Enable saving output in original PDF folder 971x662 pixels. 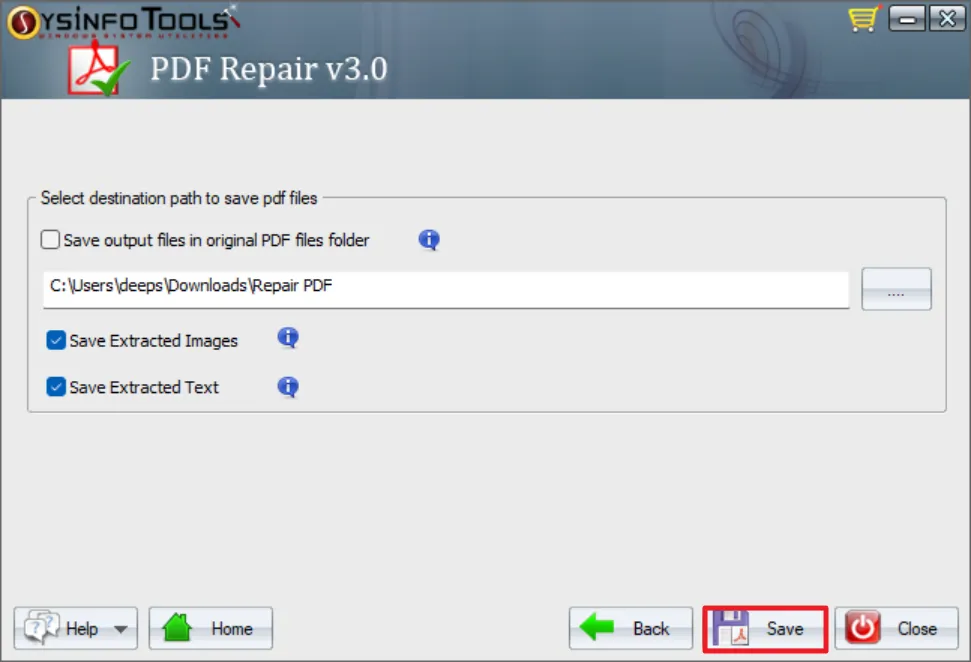coord(50,240)
